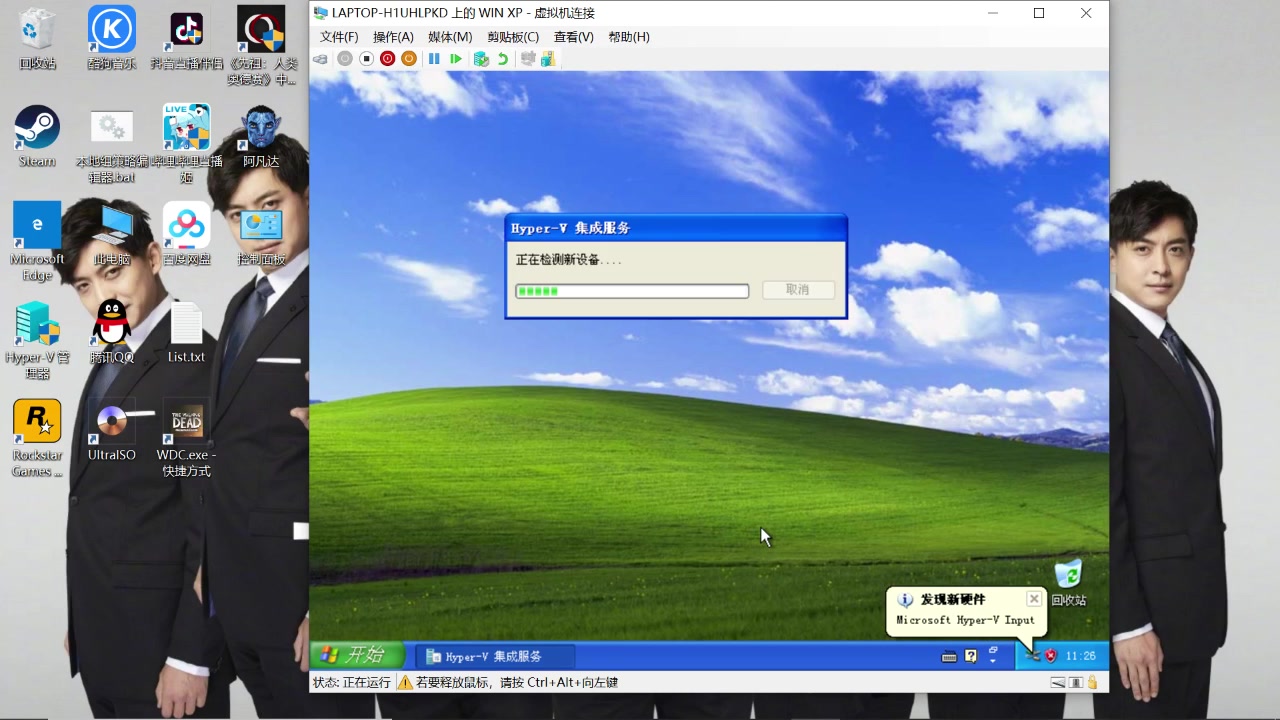Image resolution: width=1280 pixels, height=720 pixels.
Task: Pause the virtual machine with the blue pause icon
Action: tap(434, 59)
